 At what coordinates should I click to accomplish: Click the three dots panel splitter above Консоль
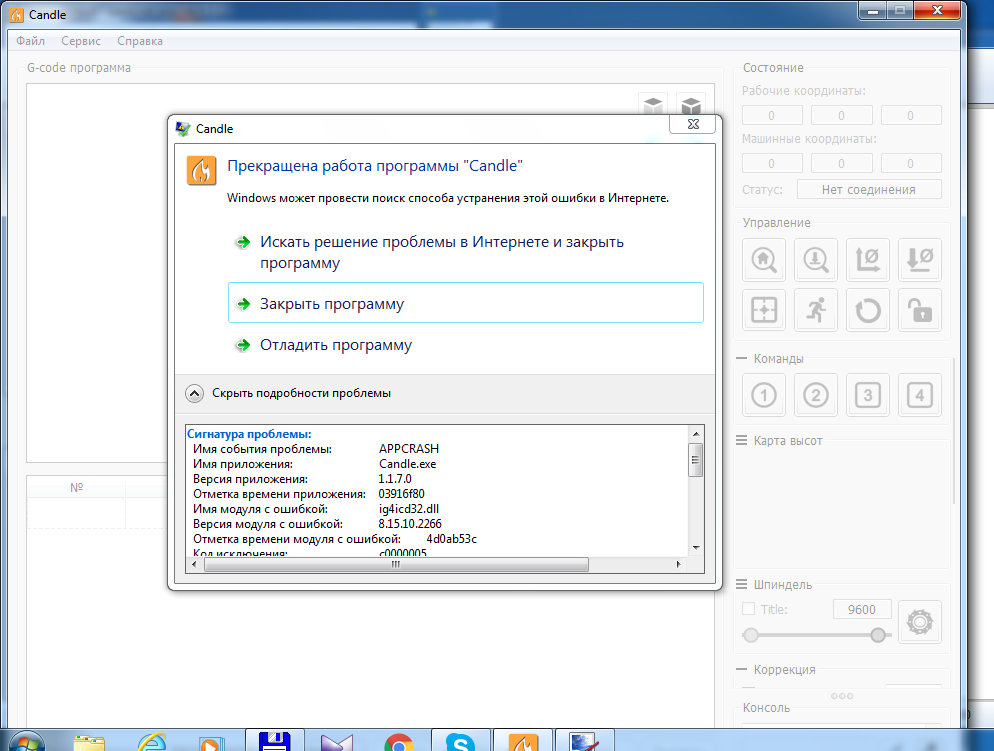point(842,696)
